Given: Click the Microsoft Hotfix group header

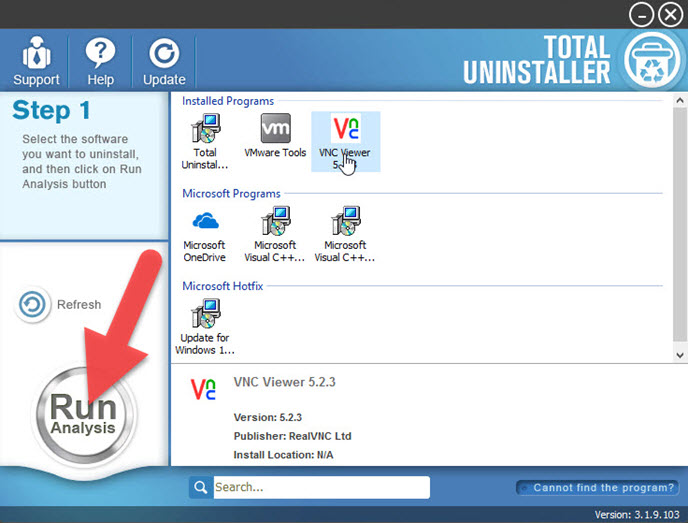Looking at the screenshot, I should pyautogui.click(x=222, y=286).
